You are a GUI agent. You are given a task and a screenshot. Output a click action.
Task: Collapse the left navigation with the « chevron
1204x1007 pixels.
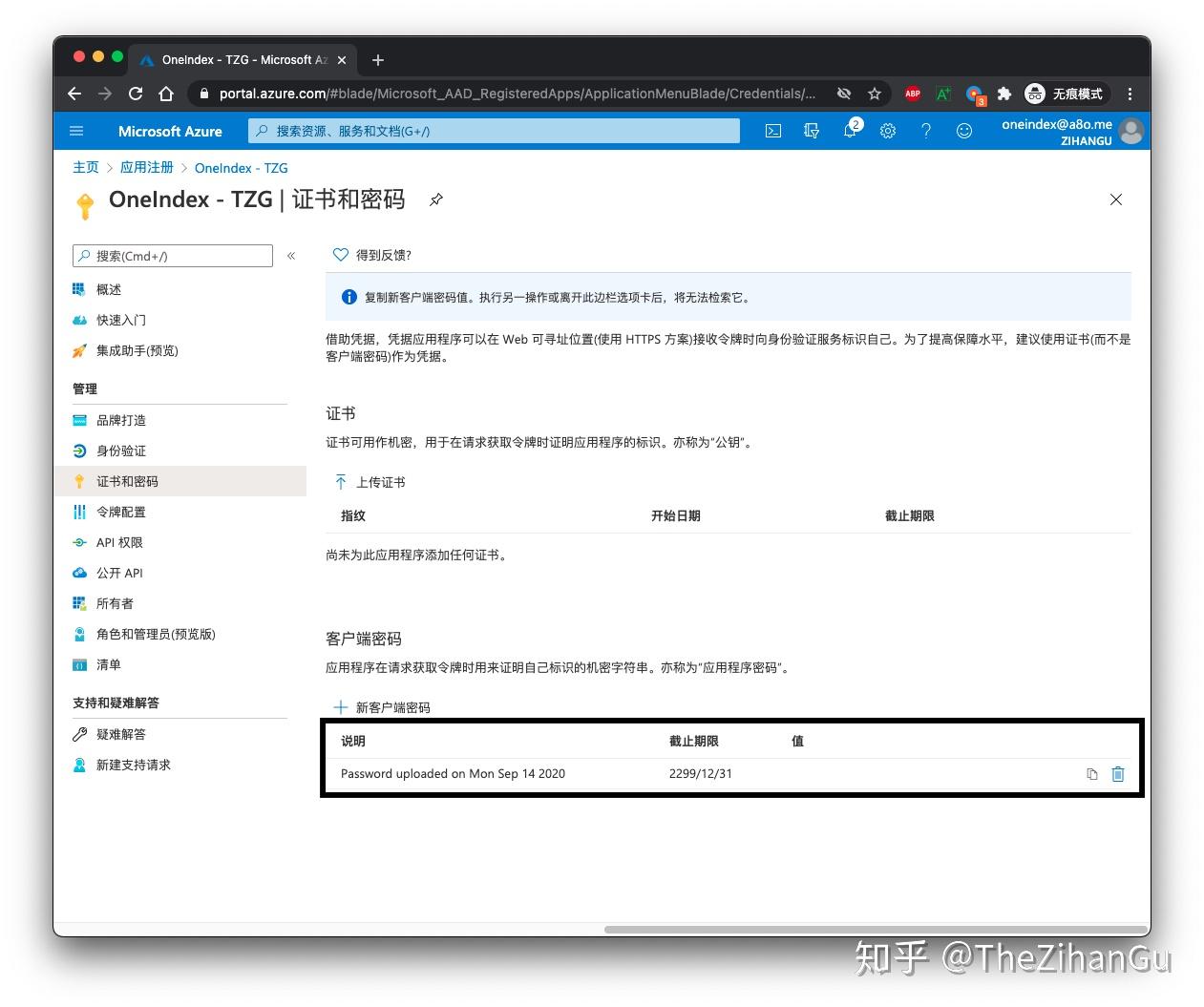pos(291,255)
